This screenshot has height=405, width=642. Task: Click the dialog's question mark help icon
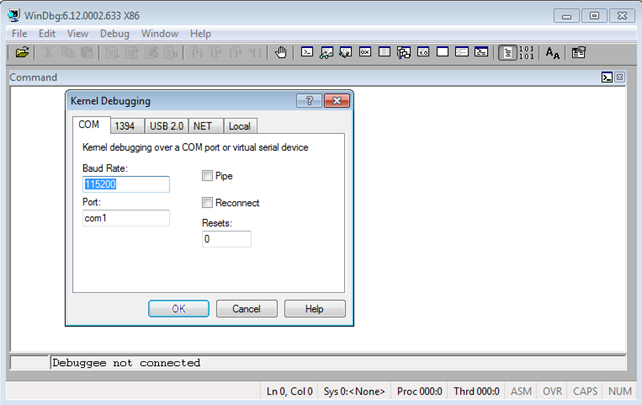point(309,100)
